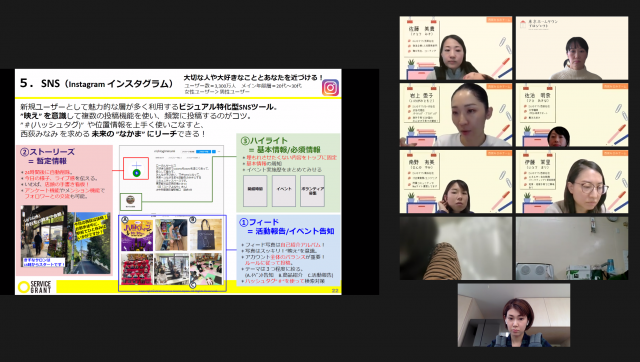The image size is (640, 362).
Task: Select top-right tile with plain background
Action: pos(572,48)
